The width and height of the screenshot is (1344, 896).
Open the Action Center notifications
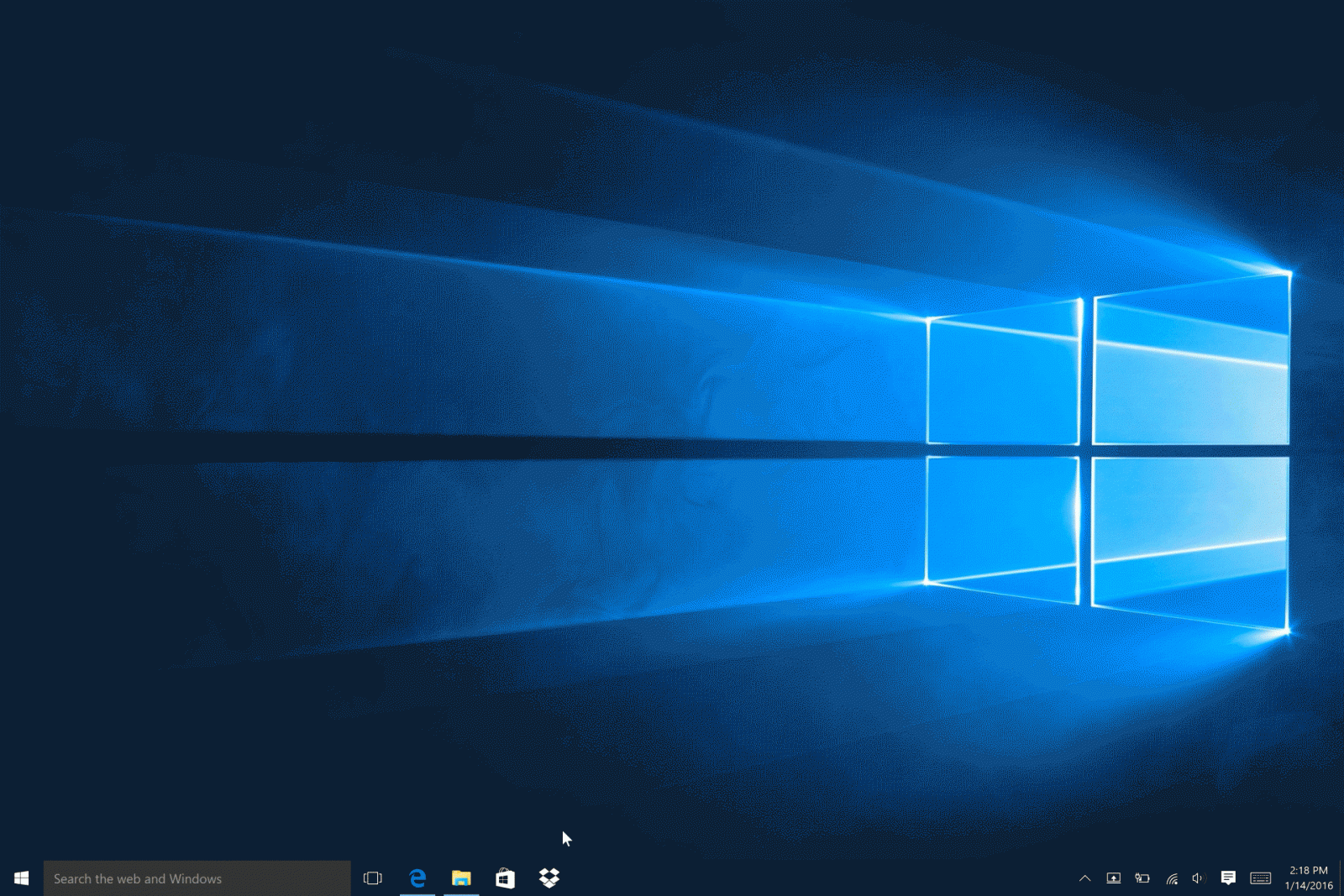(1228, 878)
